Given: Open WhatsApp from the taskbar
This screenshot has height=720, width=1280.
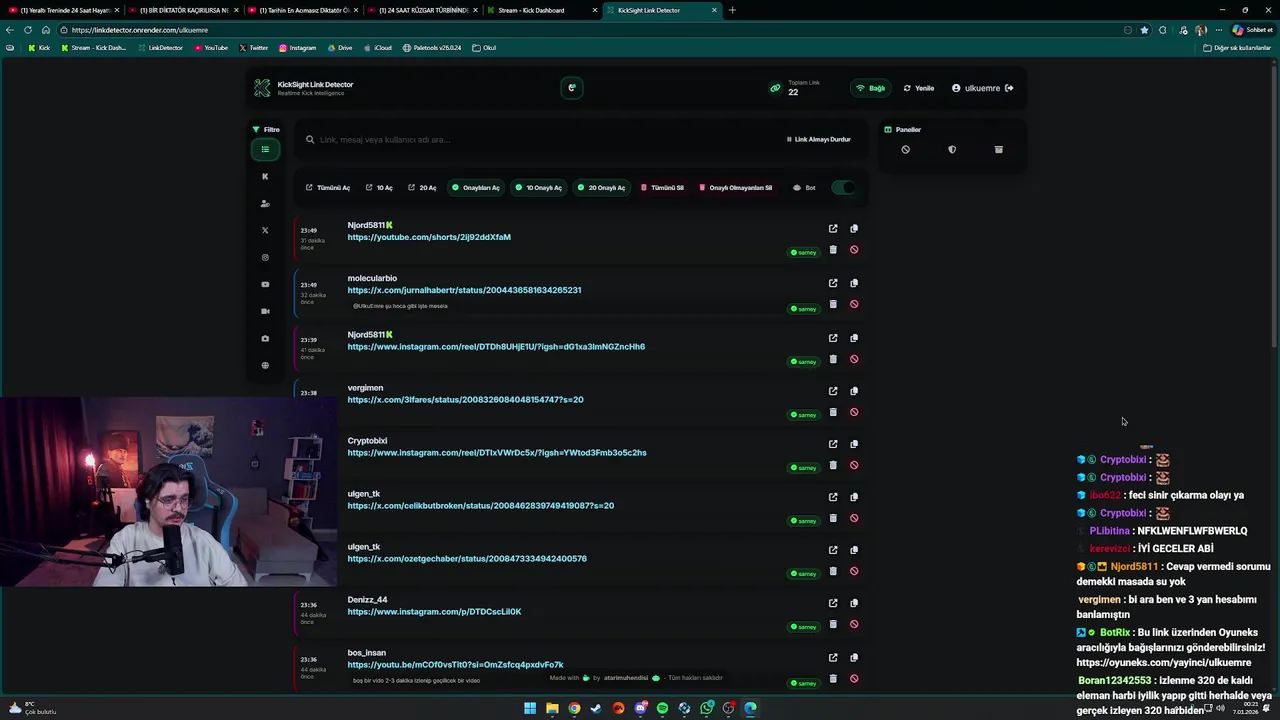Looking at the screenshot, I should pyautogui.click(x=706, y=708).
